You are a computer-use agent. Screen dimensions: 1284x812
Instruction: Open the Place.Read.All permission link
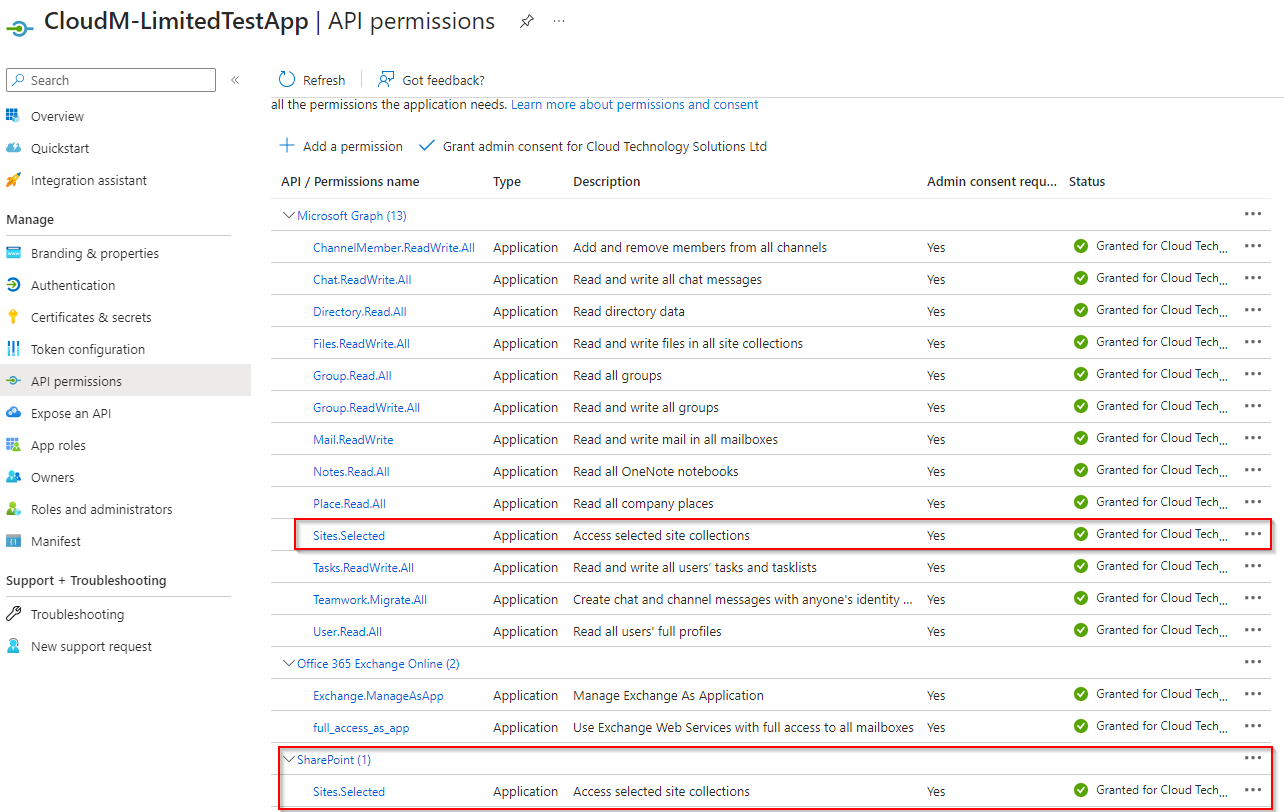(x=349, y=503)
